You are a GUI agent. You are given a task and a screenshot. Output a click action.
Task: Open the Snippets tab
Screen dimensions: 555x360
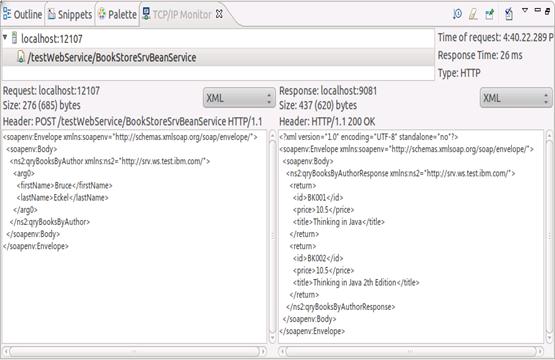pyautogui.click(x=70, y=14)
